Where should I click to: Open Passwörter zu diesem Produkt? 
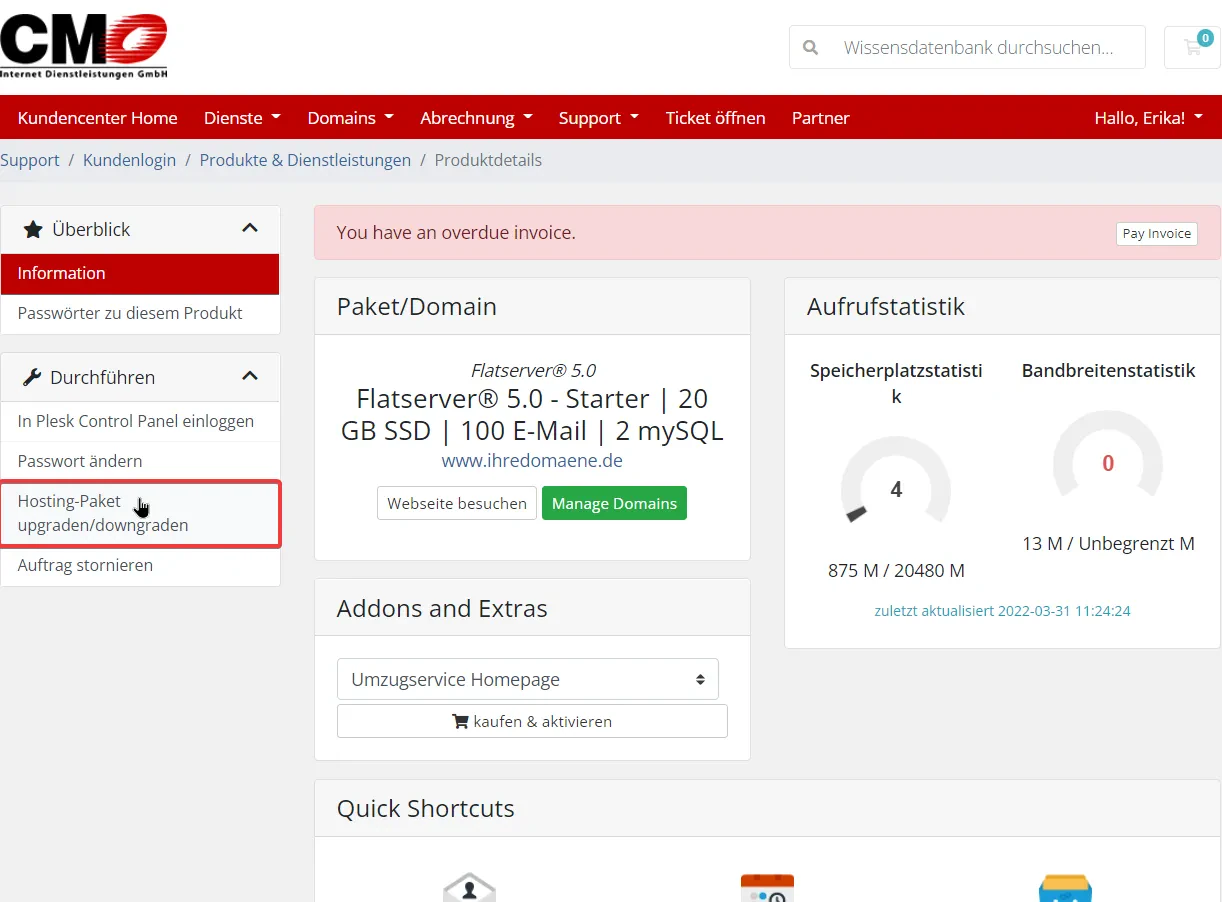[x=140, y=313]
